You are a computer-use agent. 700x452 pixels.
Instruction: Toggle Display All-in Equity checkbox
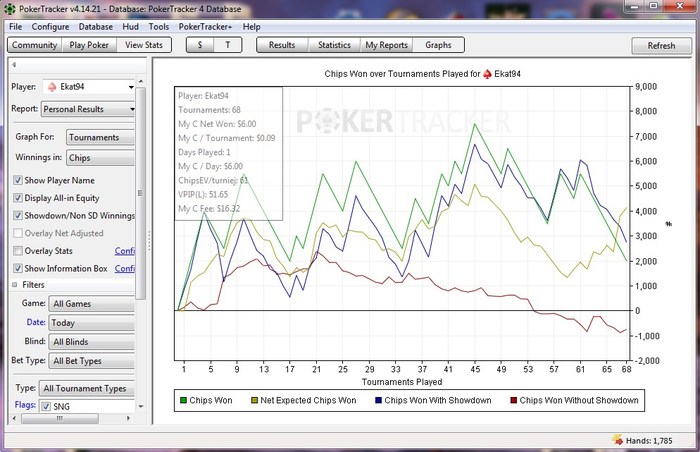18,197
